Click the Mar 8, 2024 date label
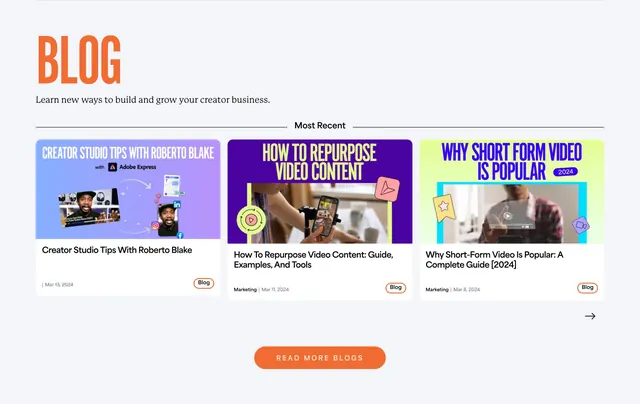640x404 pixels. coord(467,290)
